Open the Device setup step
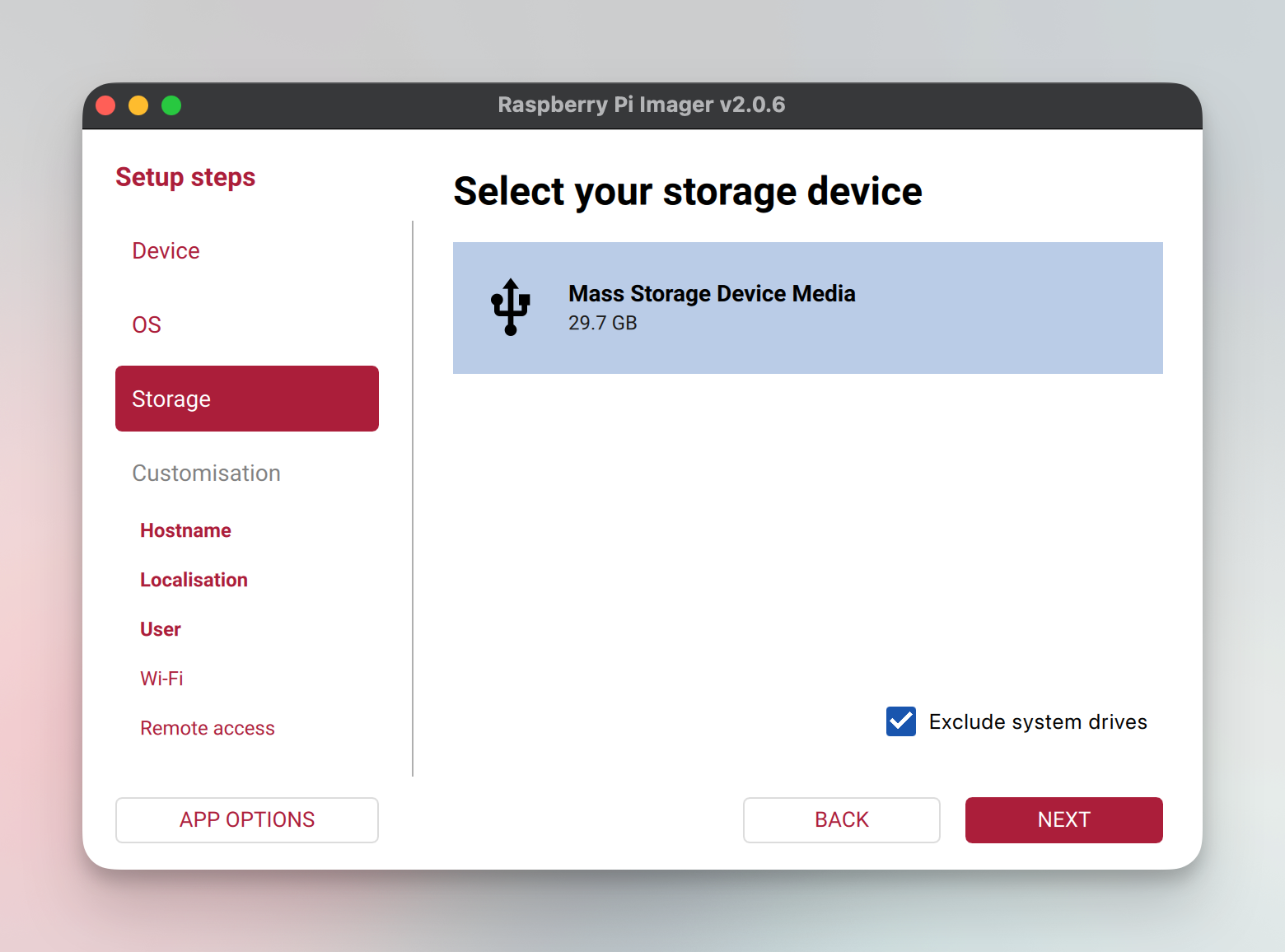This screenshot has height=952, width=1285. coord(166,250)
